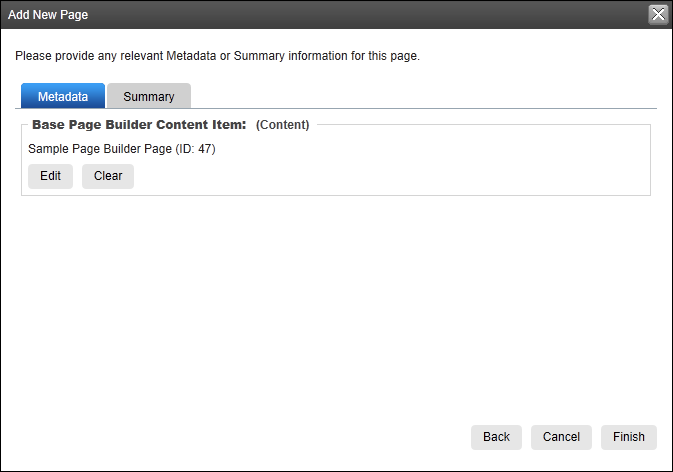
Task: Click empty title bar area beside title
Action: (x=365, y=15)
